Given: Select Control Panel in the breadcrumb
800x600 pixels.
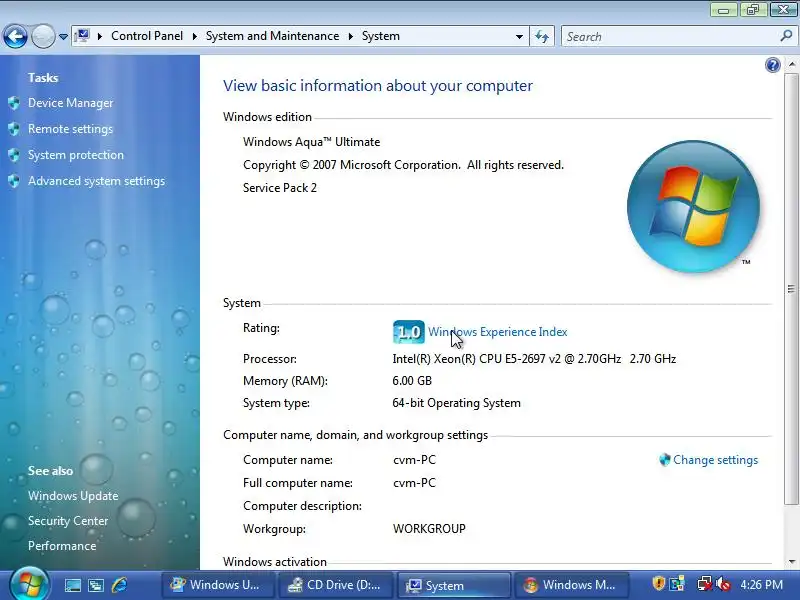Looking at the screenshot, I should tap(147, 36).
